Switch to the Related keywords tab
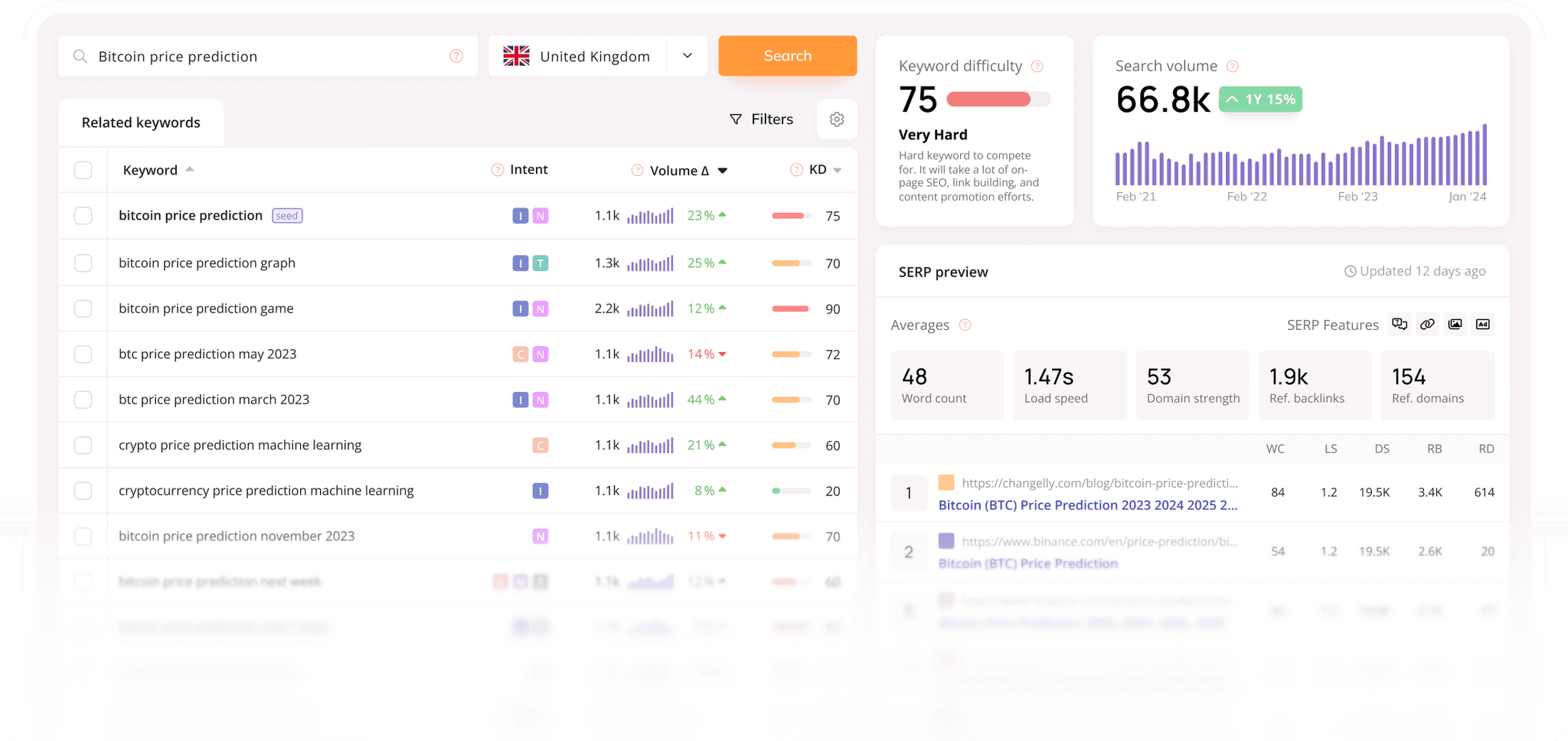 coord(141,122)
